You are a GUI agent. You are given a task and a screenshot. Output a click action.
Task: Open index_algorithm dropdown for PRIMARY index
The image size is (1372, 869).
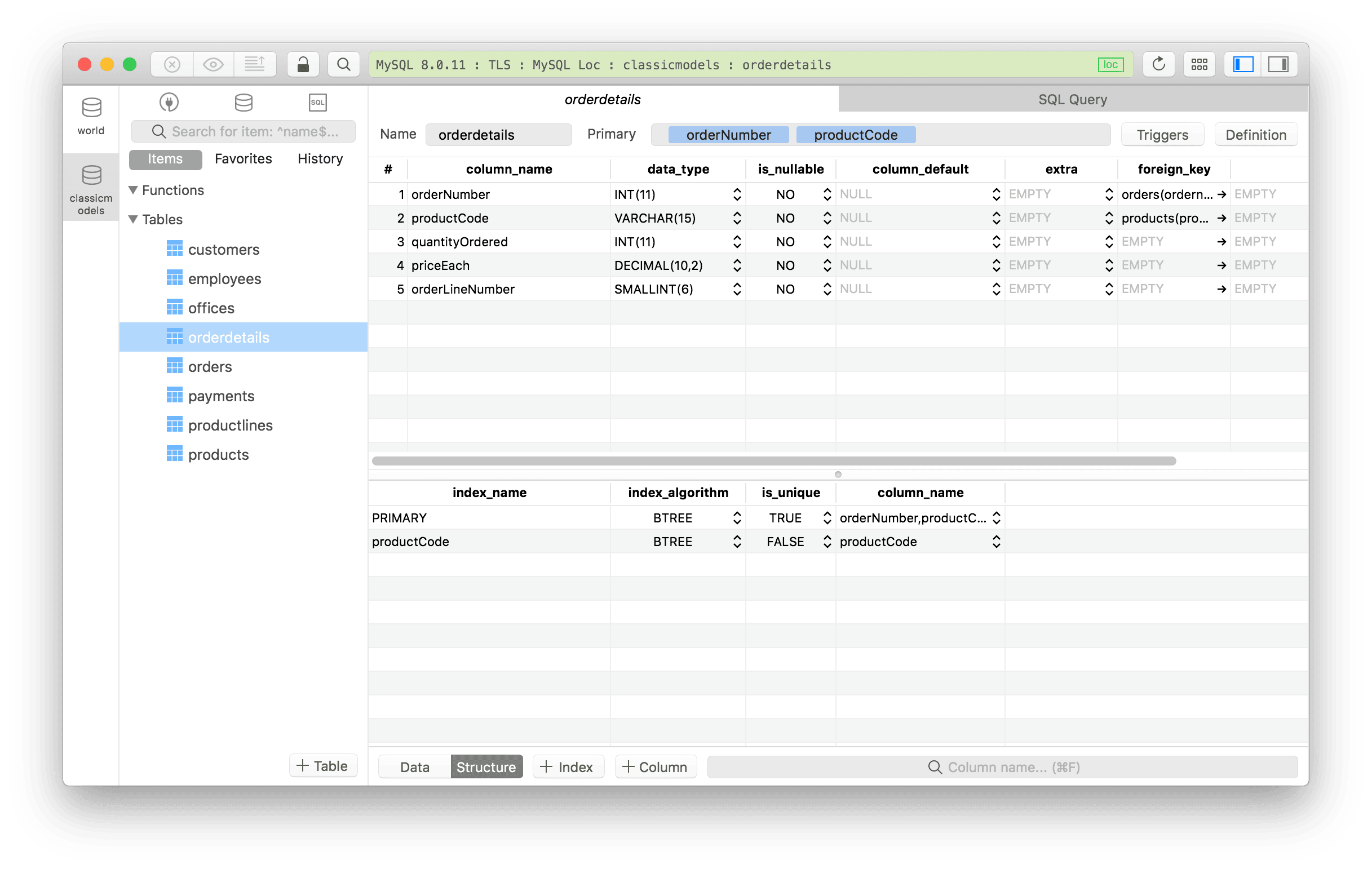pos(737,518)
